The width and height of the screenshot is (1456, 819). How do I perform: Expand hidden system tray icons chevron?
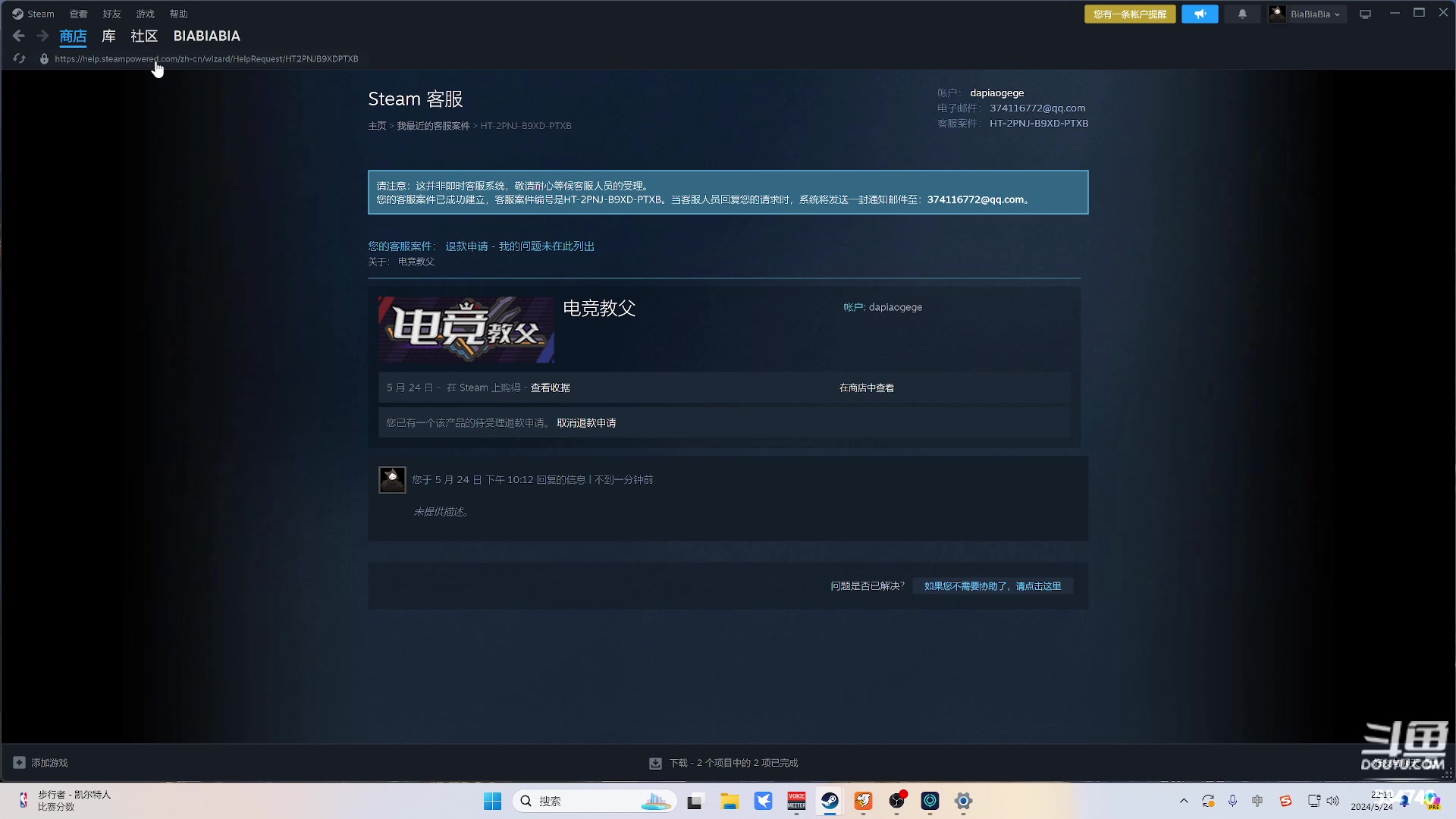coord(1184,801)
